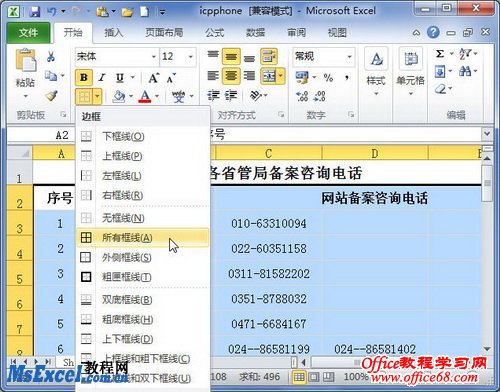This screenshot has width=500, height=392.
Task: Click the Copy icon
Action: coord(51,76)
